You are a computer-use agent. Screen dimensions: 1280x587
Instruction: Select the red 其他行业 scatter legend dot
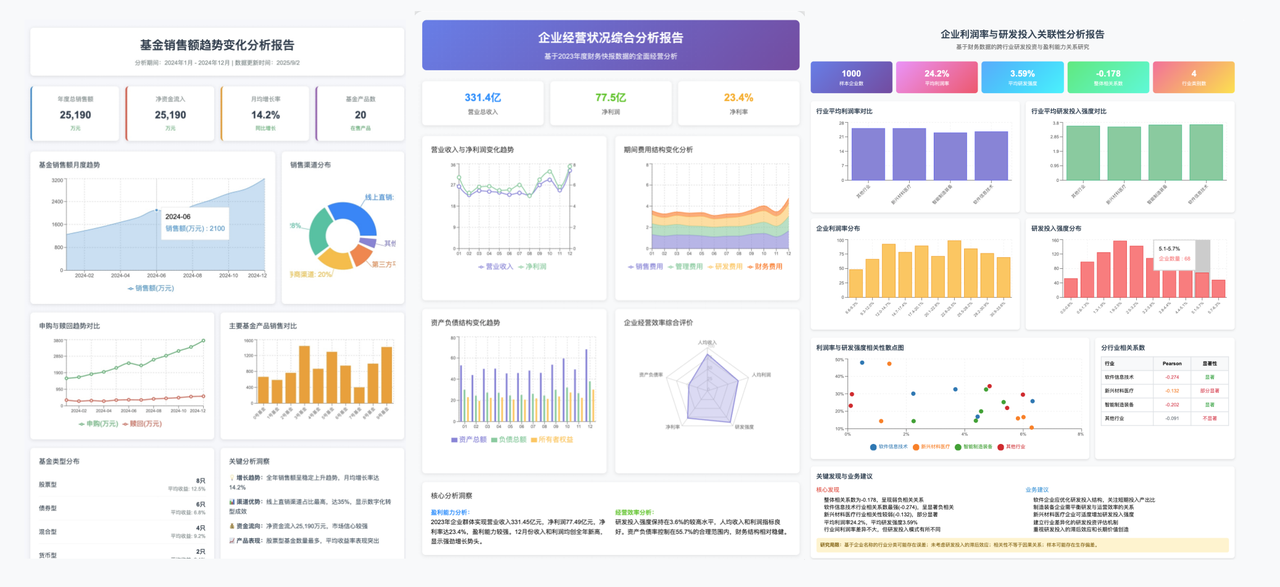tap(1001, 446)
